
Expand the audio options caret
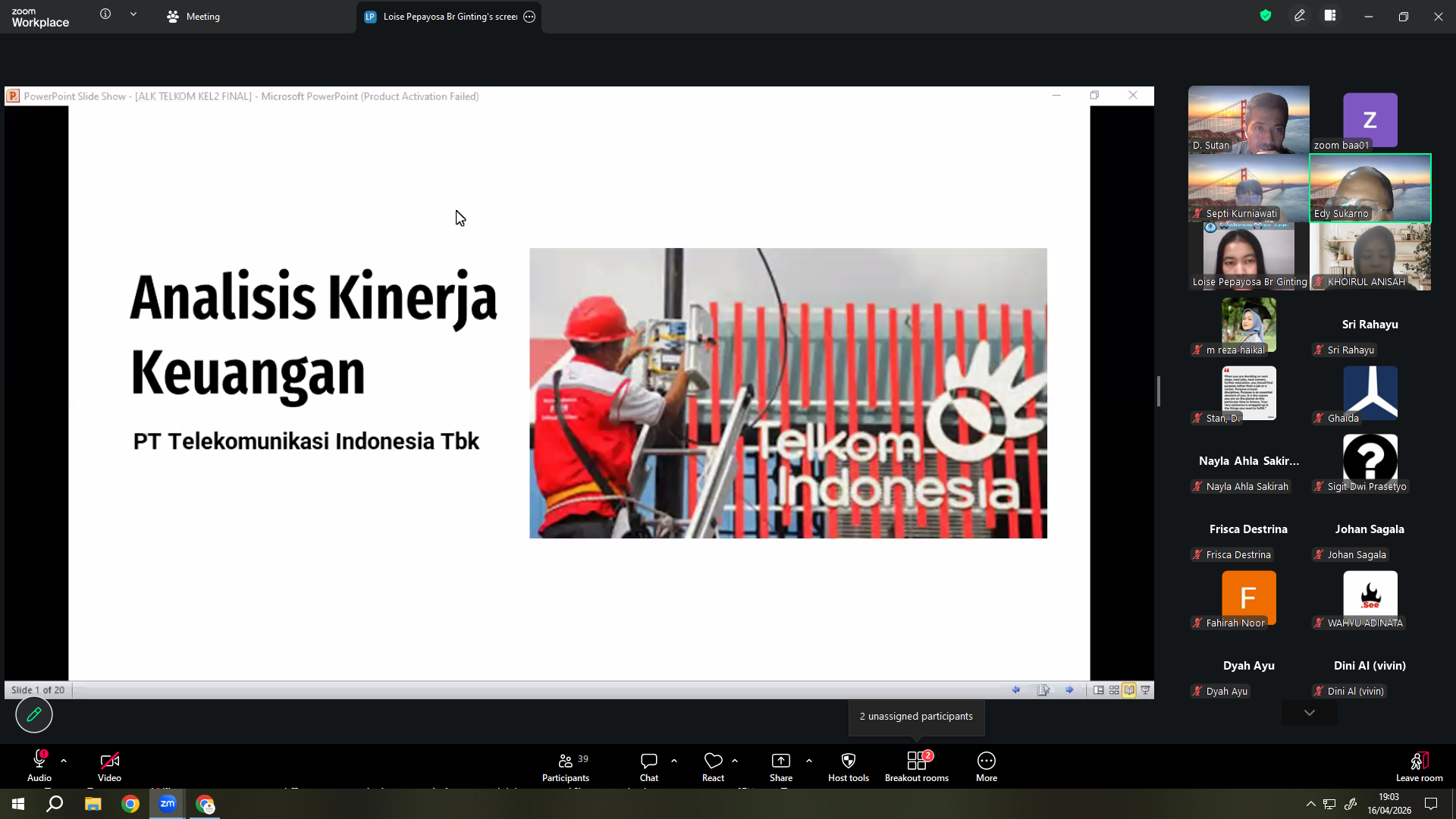(x=64, y=761)
